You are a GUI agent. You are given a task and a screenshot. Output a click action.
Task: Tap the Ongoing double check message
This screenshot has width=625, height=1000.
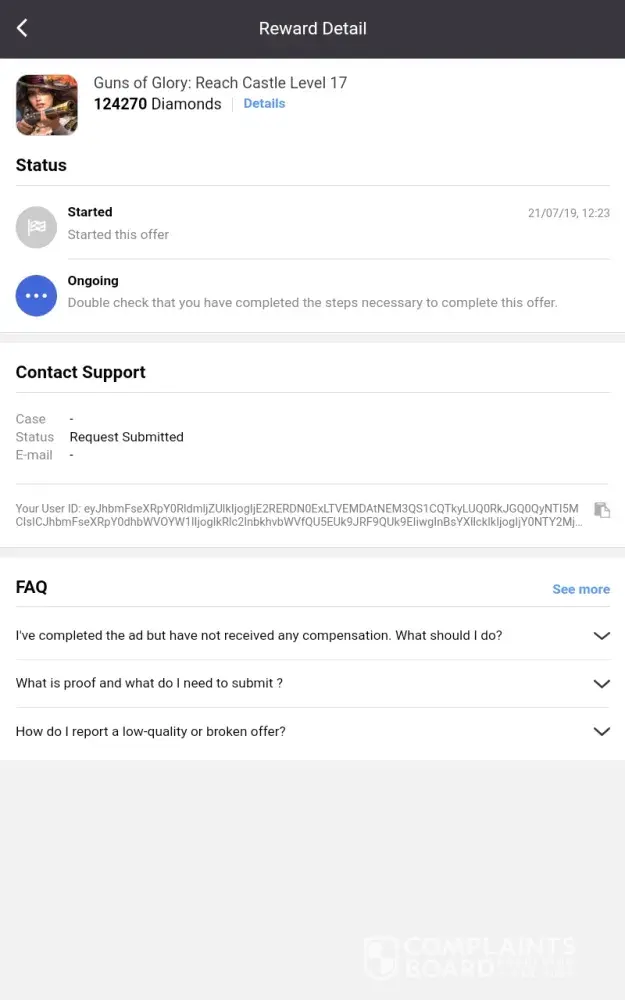(x=312, y=302)
